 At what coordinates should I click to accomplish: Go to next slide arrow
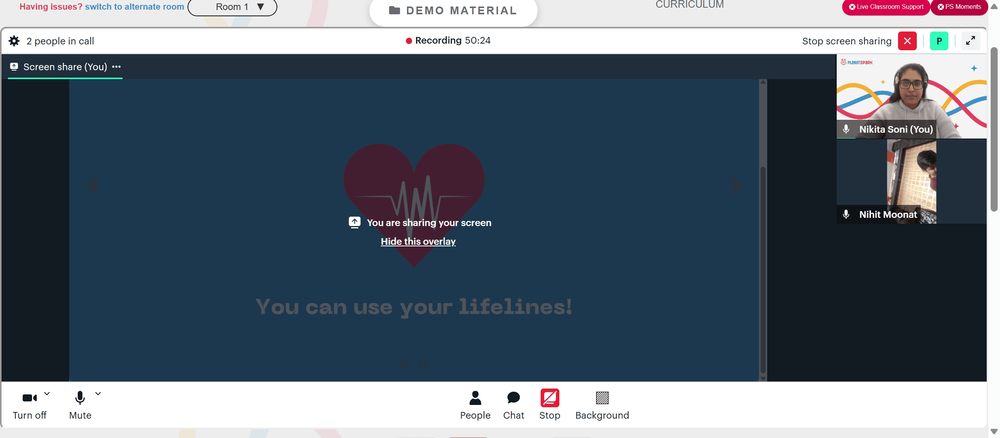click(736, 185)
